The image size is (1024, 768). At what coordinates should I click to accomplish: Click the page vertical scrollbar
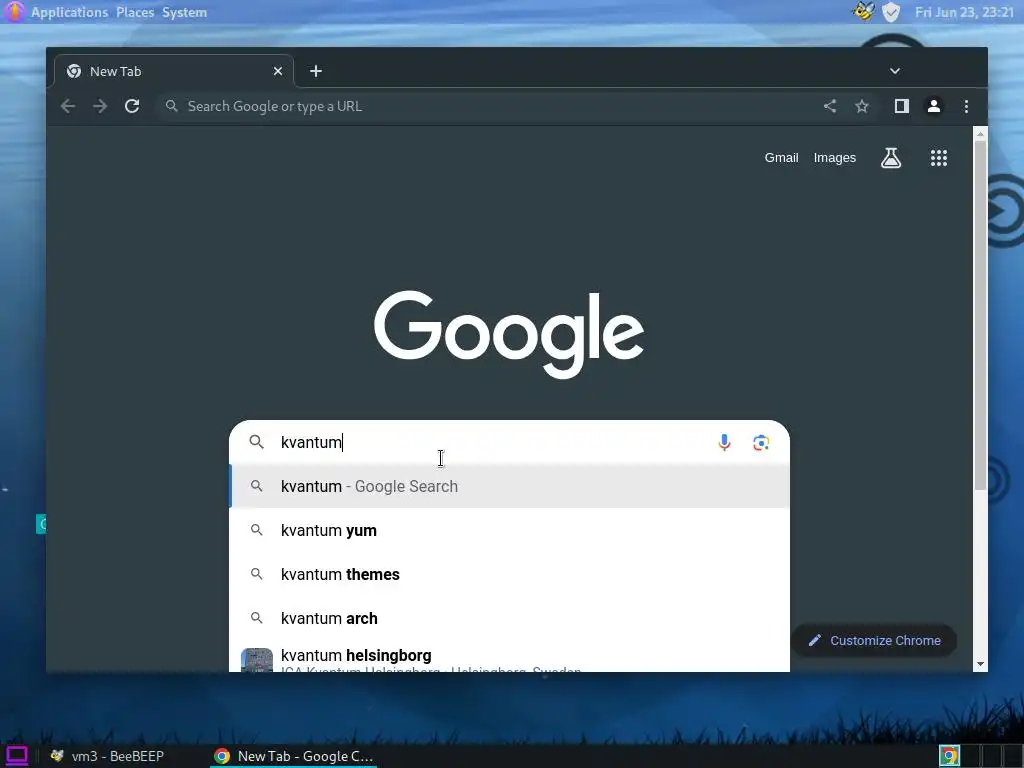tap(980, 313)
